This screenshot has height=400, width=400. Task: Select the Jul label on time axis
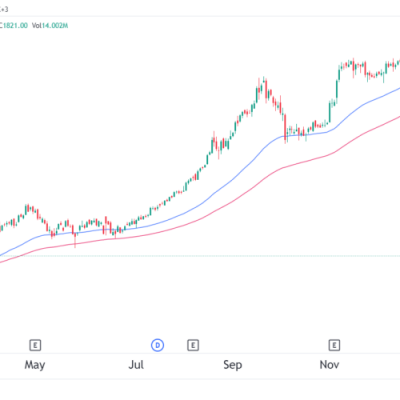tap(136, 365)
